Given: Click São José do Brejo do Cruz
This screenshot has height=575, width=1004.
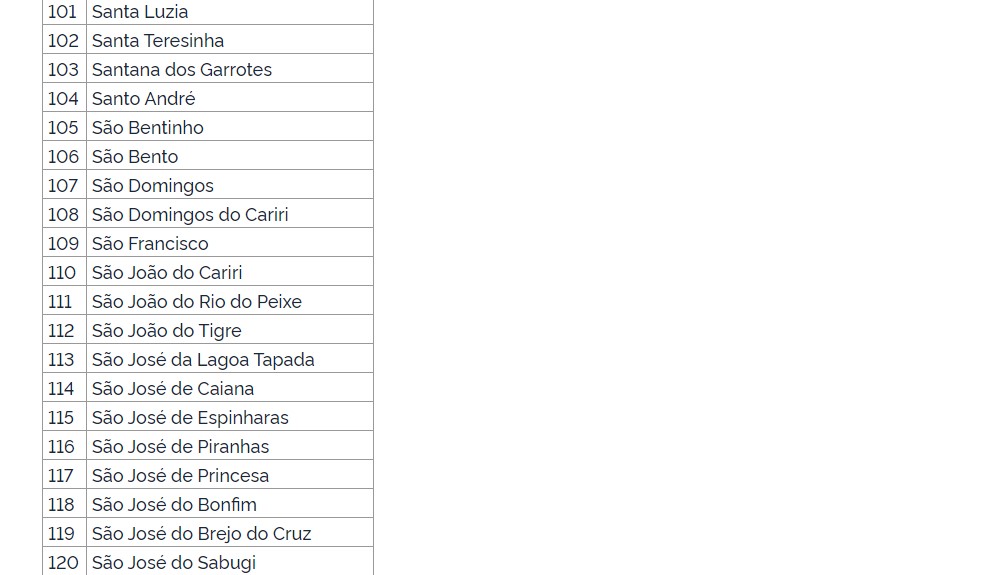Looking at the screenshot, I should tap(202, 534).
